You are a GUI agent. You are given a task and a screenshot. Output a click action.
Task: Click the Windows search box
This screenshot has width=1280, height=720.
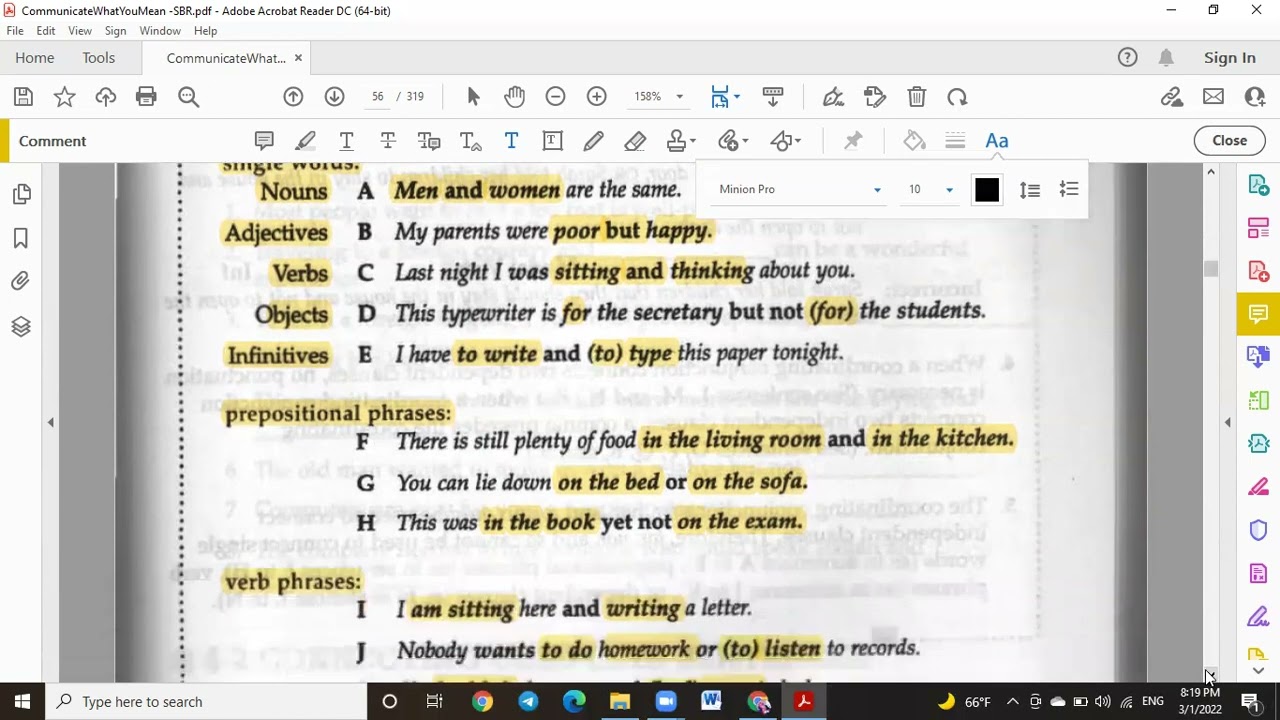tap(207, 701)
